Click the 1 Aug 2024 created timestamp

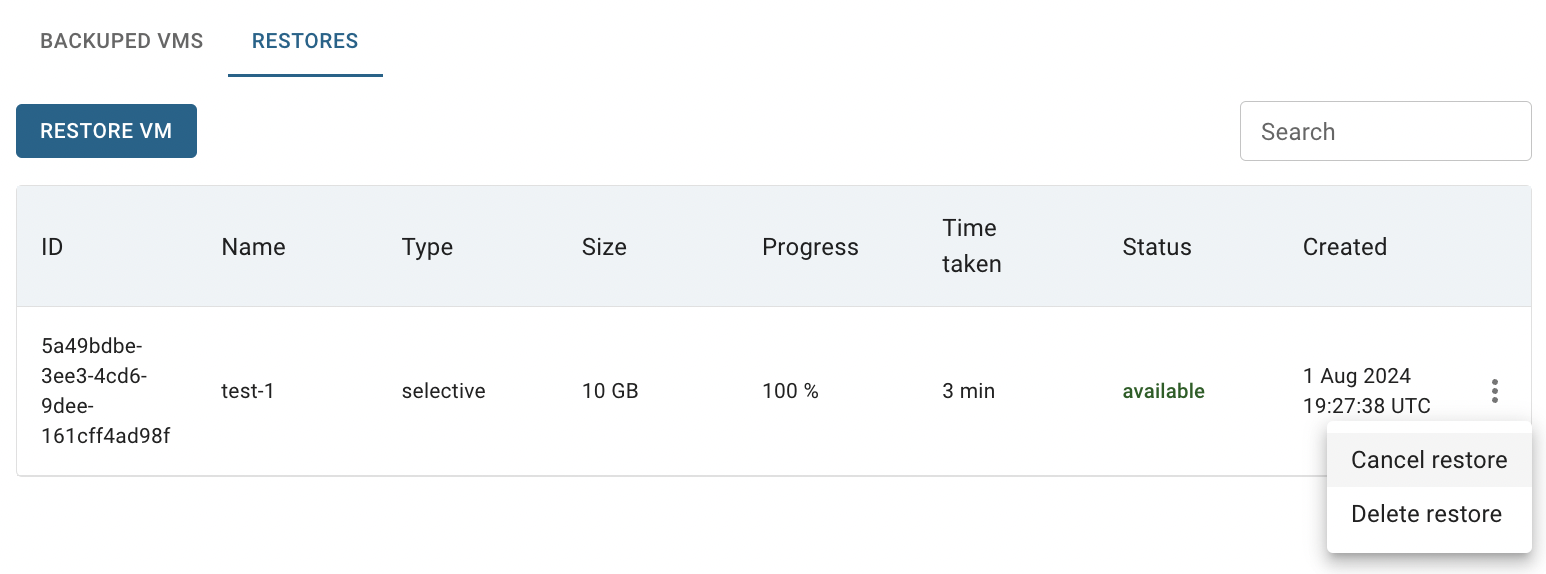point(1366,391)
